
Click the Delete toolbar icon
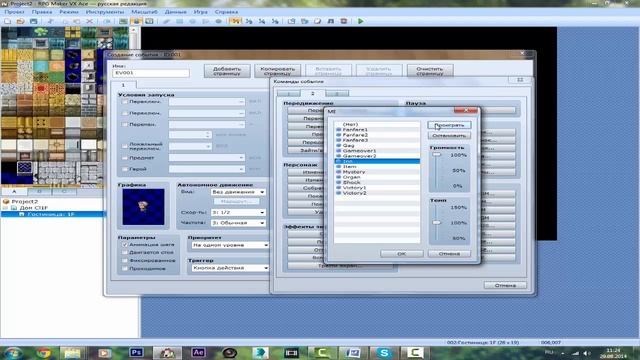click(89, 21)
